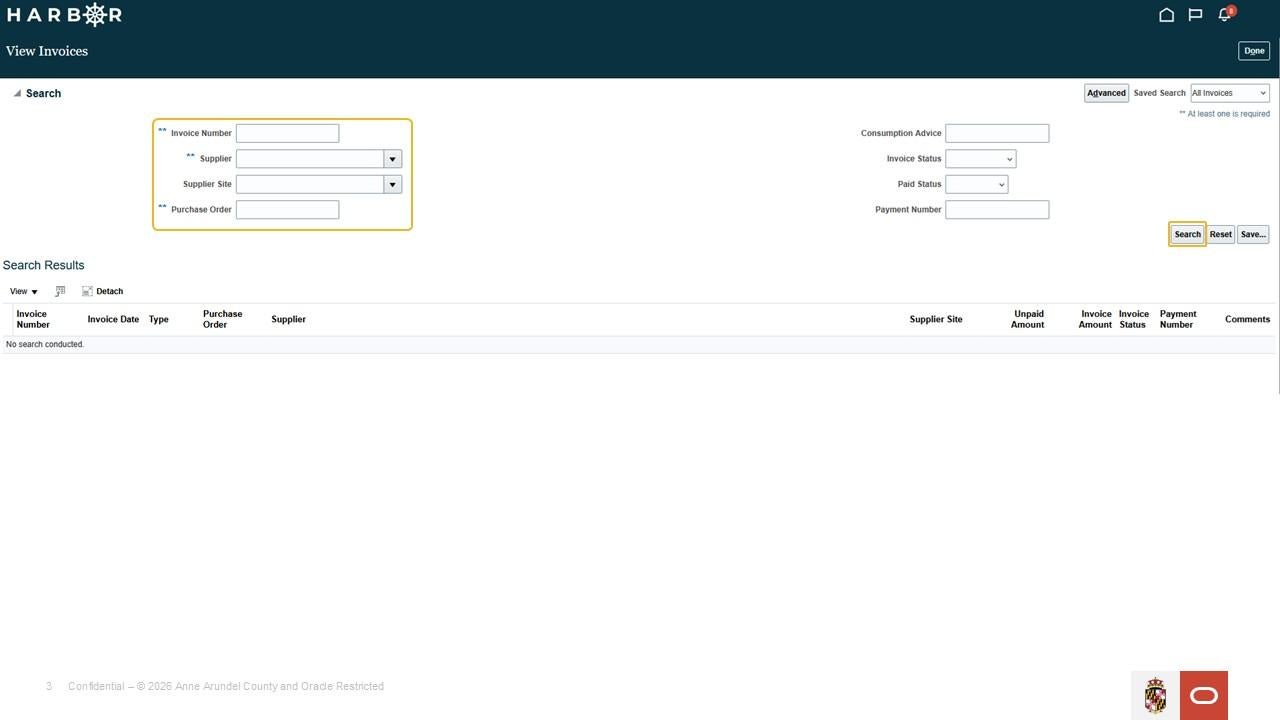
Task: Open the View menu in Search Results
Action: coord(24,291)
